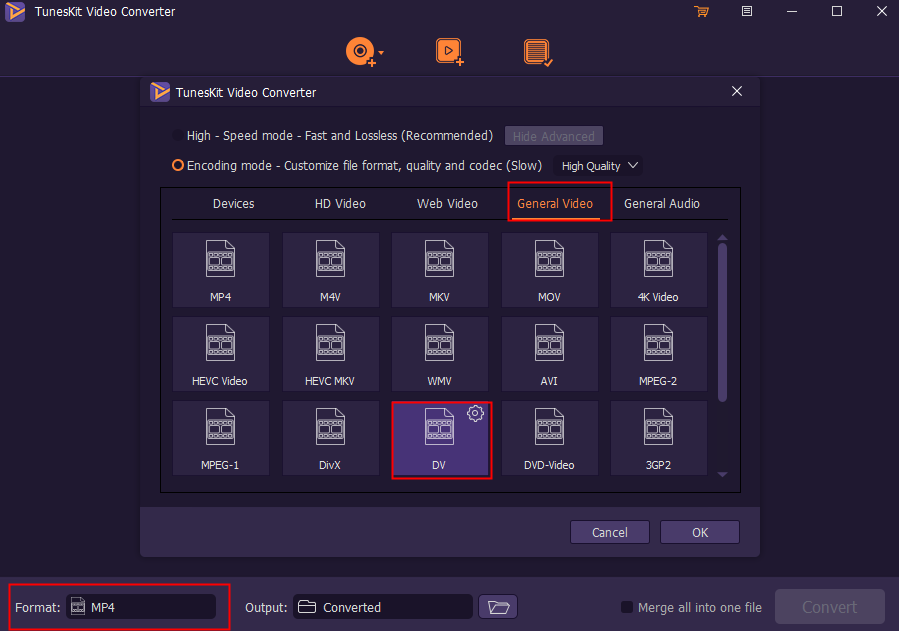Switch to the Devices tab
The width and height of the screenshot is (899, 631).
(x=233, y=203)
